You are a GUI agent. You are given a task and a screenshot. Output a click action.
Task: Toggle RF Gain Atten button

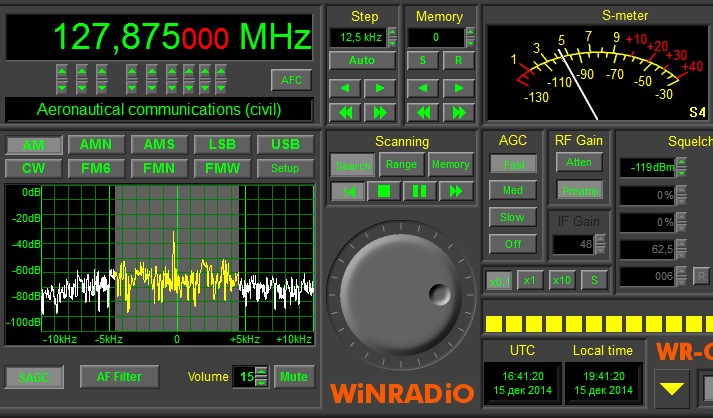[579, 162]
